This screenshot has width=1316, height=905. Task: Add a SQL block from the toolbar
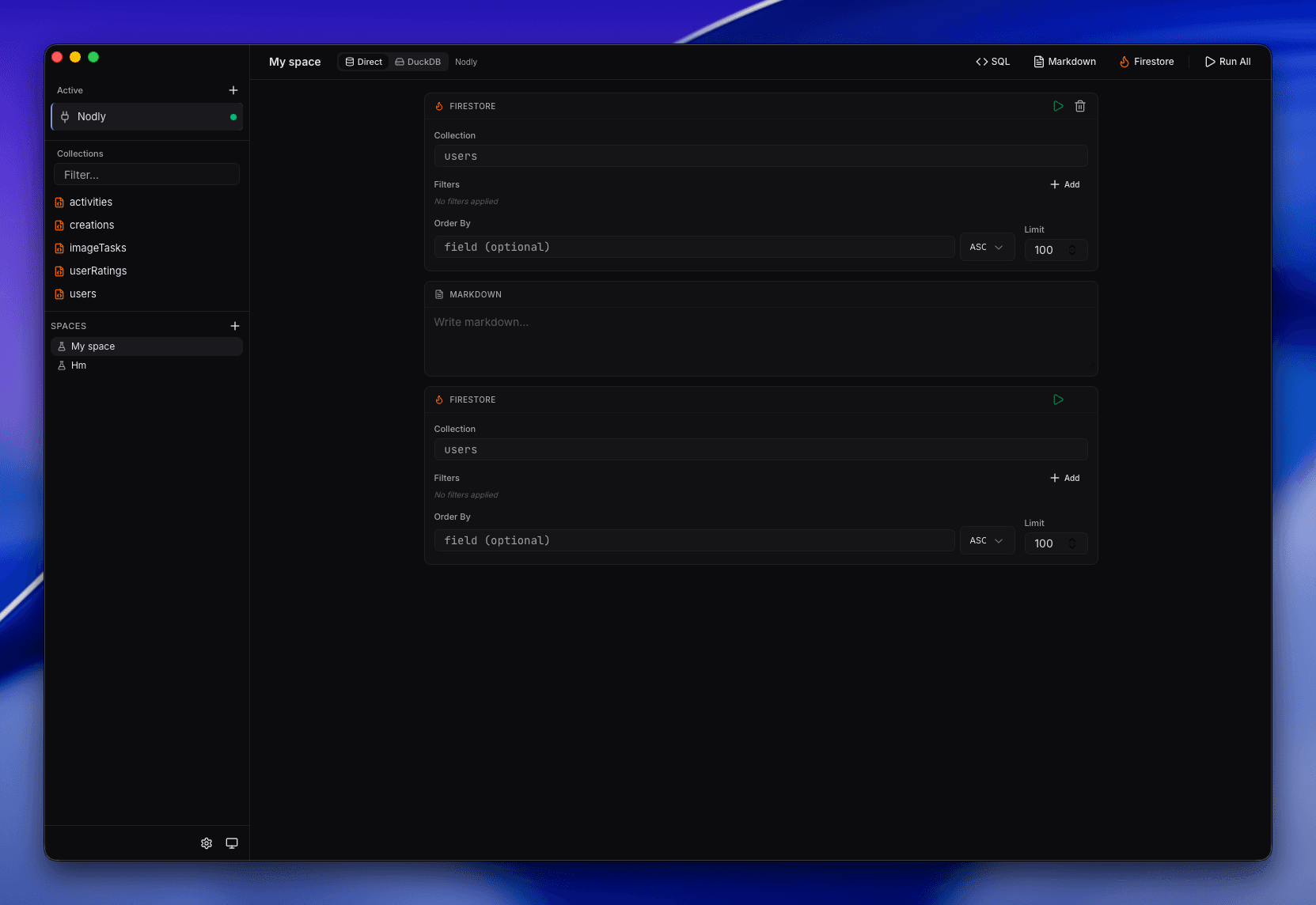point(992,61)
